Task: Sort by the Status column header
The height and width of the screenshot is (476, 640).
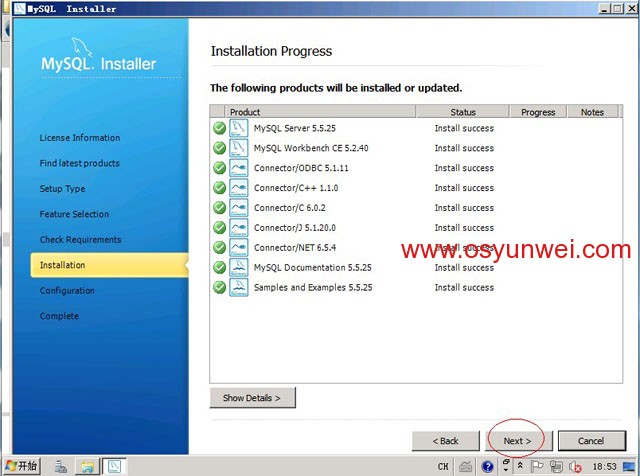Action: (x=462, y=112)
